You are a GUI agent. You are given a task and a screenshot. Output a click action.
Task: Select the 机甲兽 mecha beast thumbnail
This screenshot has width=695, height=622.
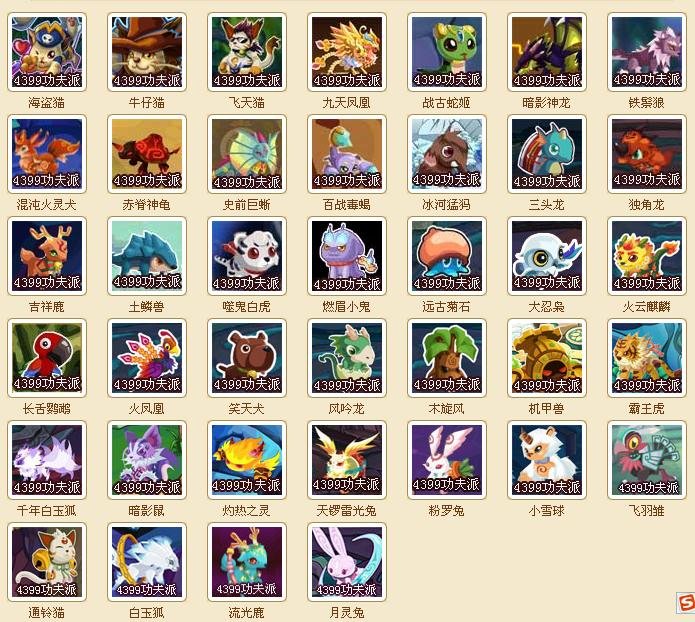[x=547, y=358]
